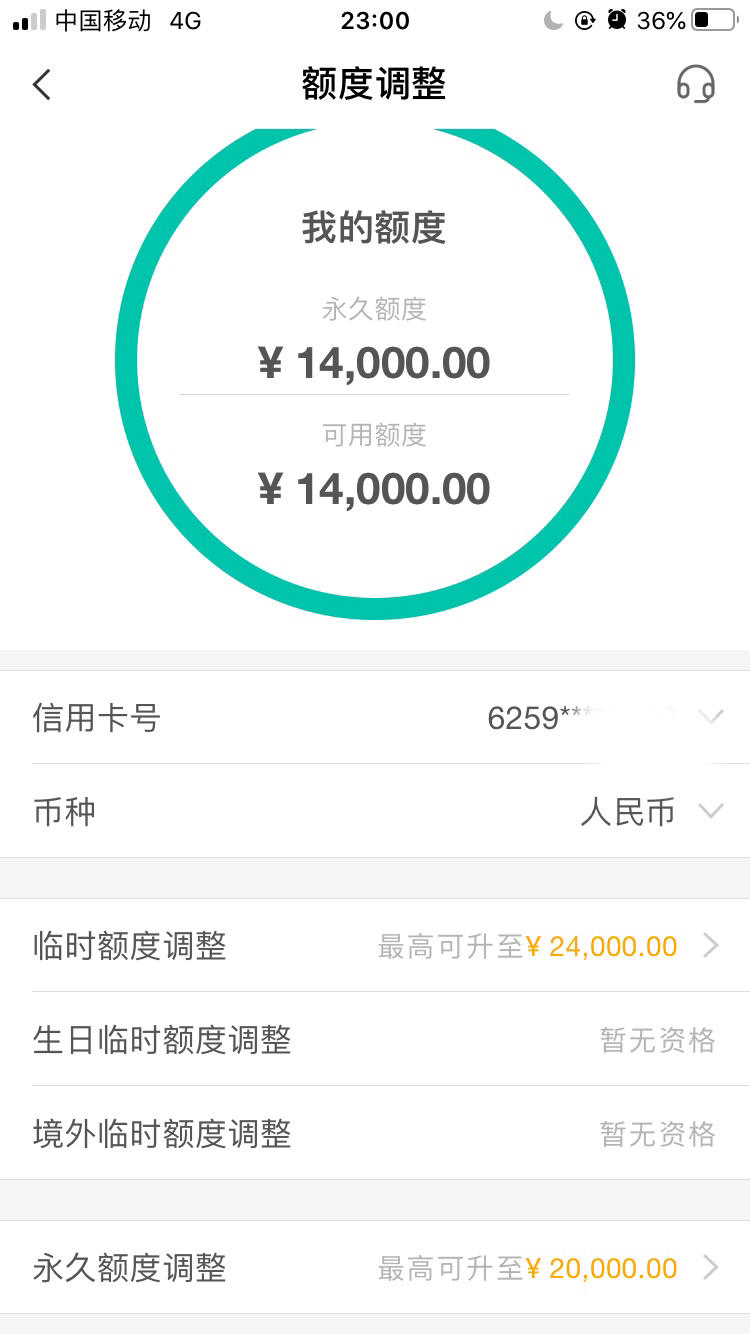The height and width of the screenshot is (1334, 750).
Task: Select the 生日临时额度调整 row
Action: 375,1040
